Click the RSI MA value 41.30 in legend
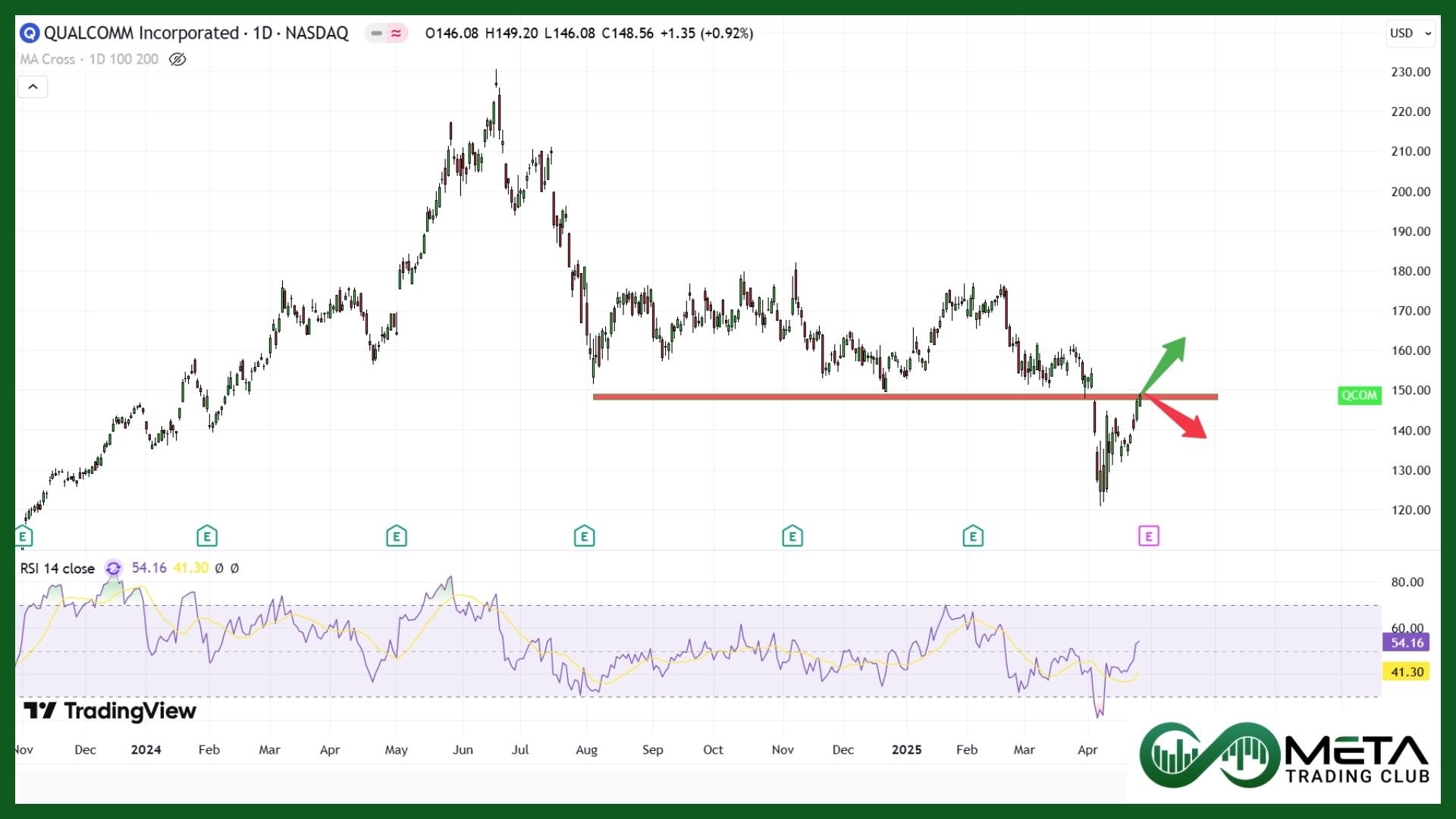Image resolution: width=1456 pixels, height=819 pixels. [x=190, y=568]
